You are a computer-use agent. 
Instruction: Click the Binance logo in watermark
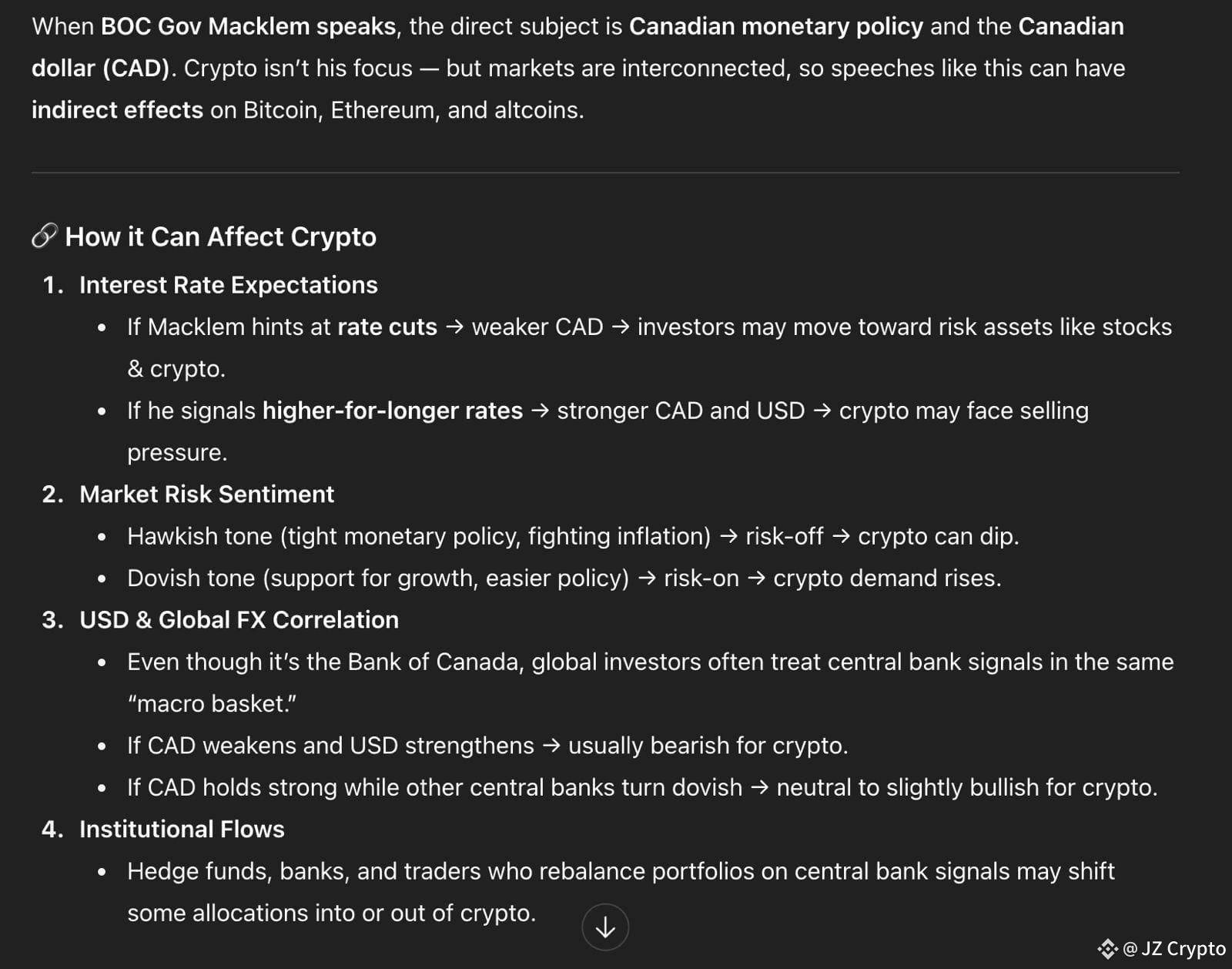1107,948
